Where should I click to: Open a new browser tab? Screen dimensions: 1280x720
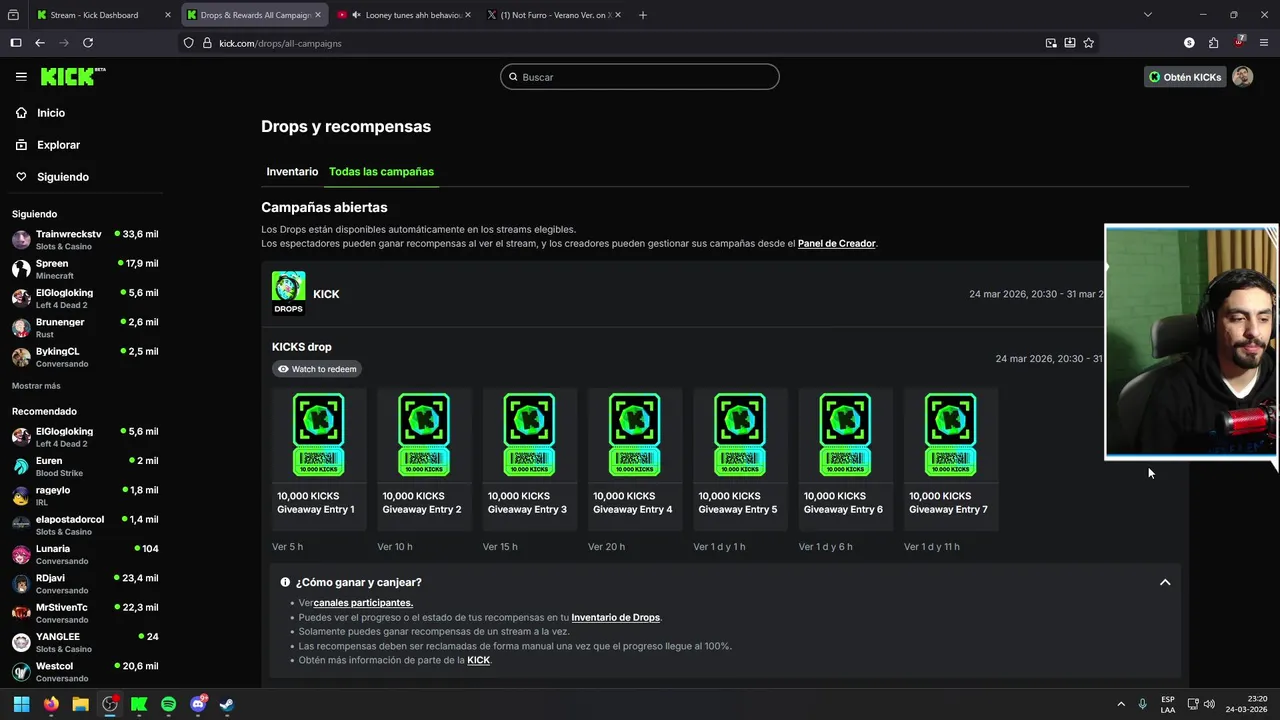pyautogui.click(x=643, y=15)
